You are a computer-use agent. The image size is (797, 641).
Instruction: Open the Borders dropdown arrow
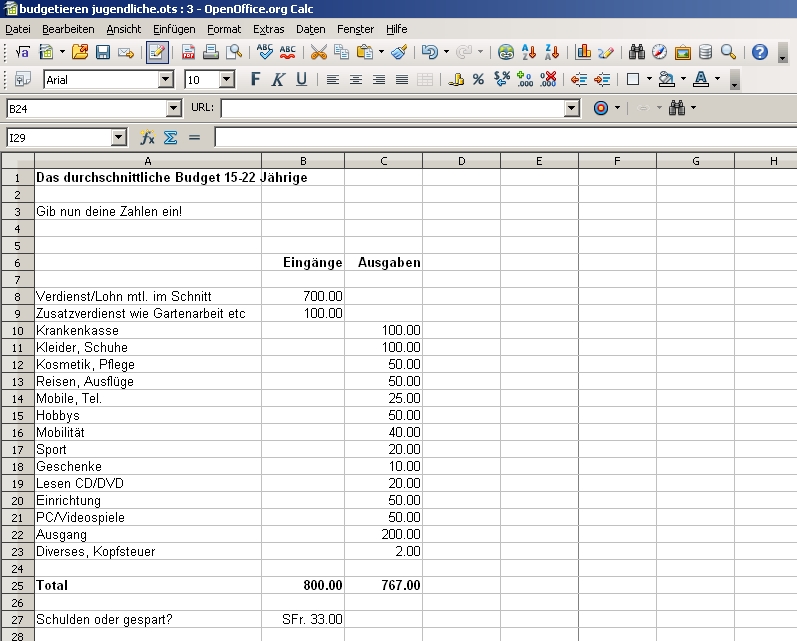coord(649,79)
